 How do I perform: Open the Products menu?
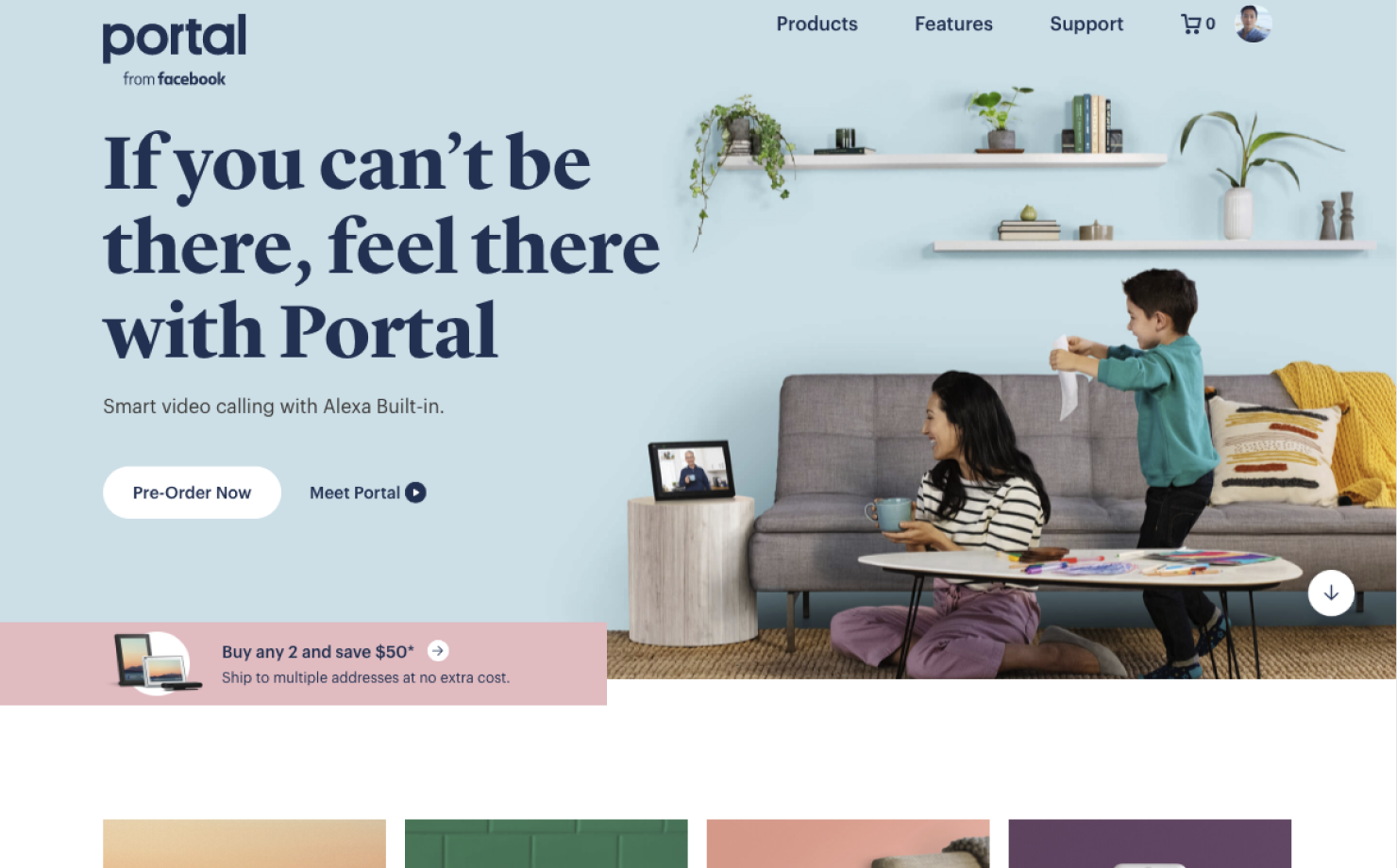[816, 24]
